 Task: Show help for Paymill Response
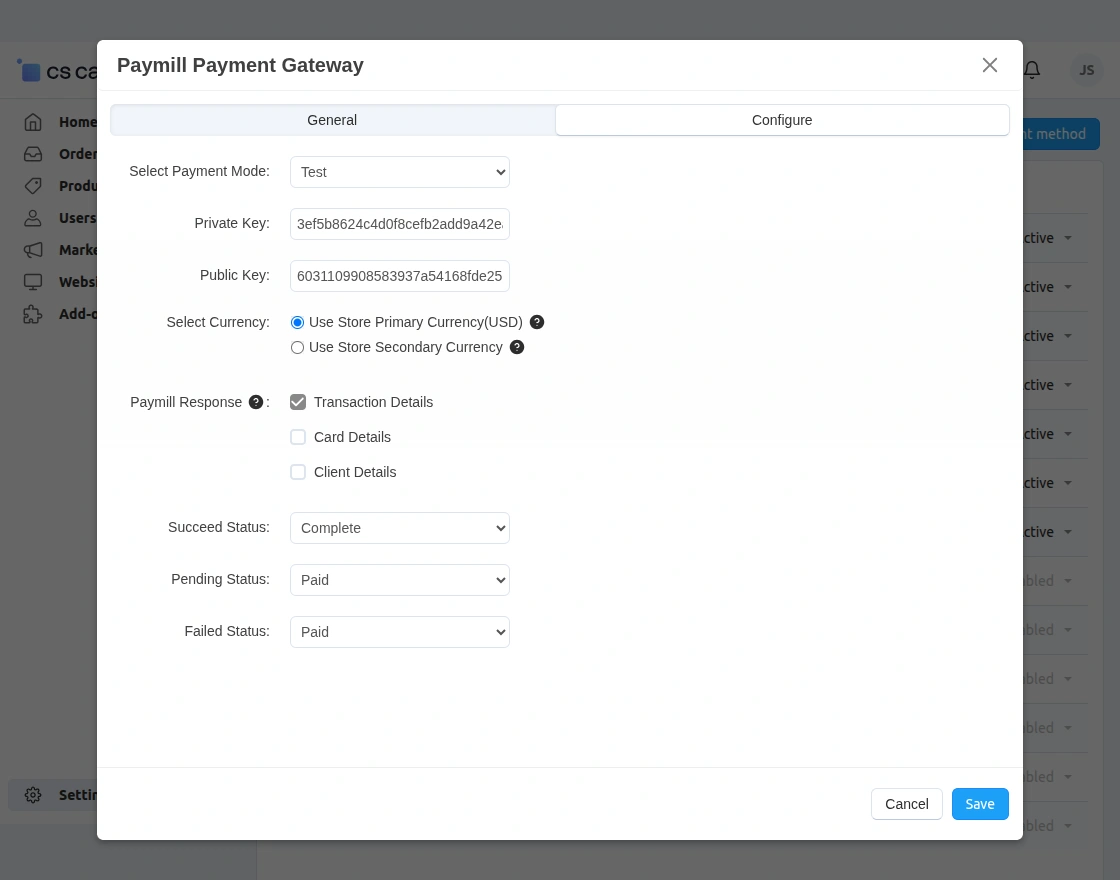[x=256, y=402]
